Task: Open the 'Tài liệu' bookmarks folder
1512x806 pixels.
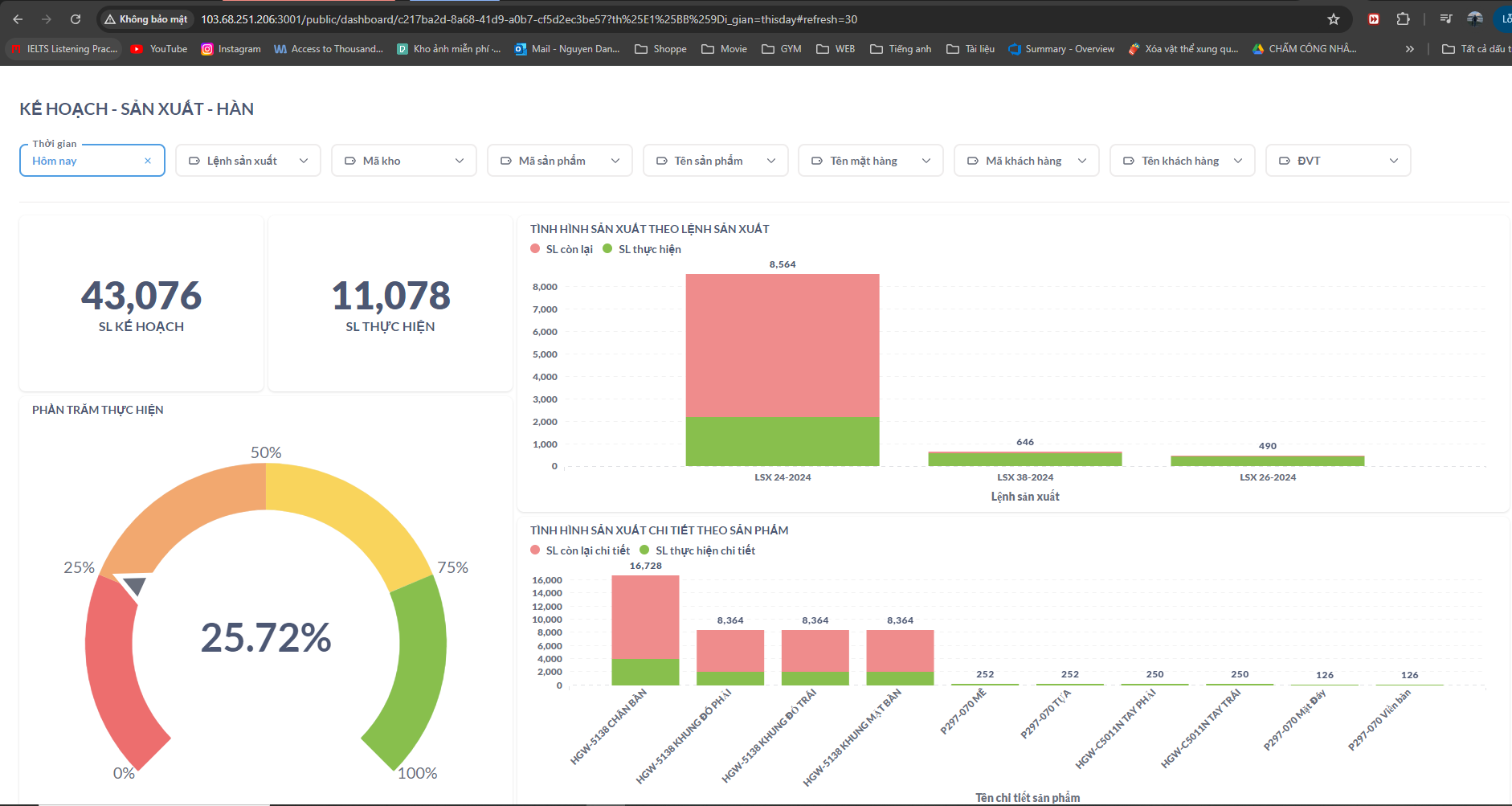Action: pyautogui.click(x=971, y=48)
